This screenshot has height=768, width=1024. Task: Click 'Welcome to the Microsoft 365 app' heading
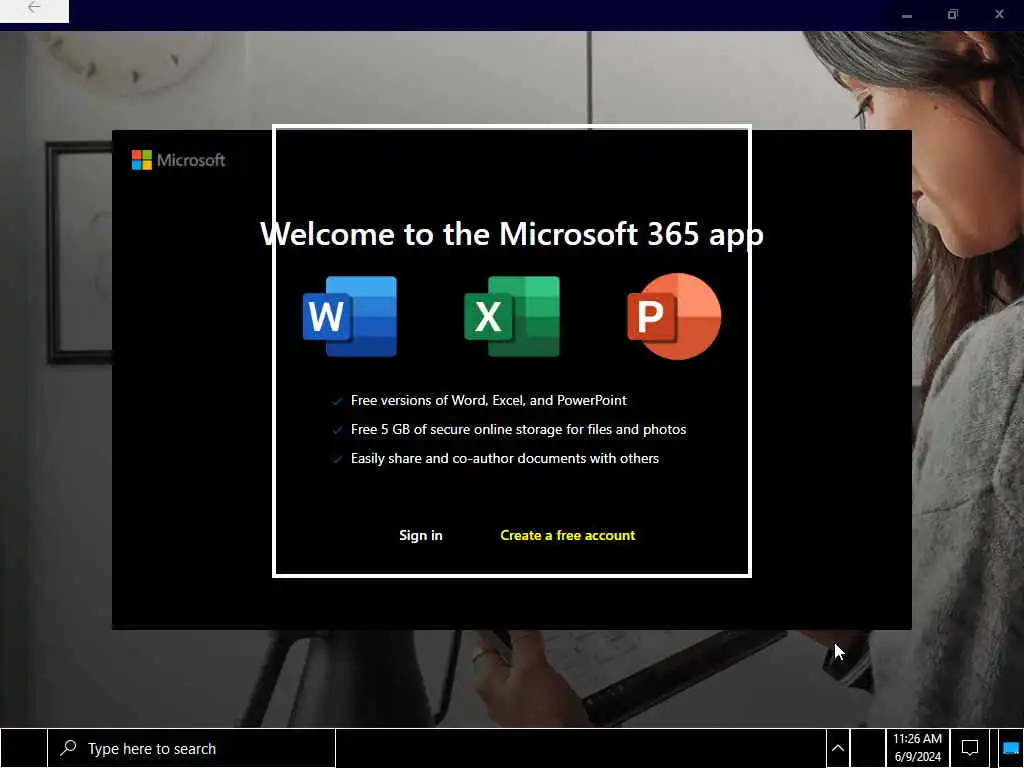(x=512, y=234)
